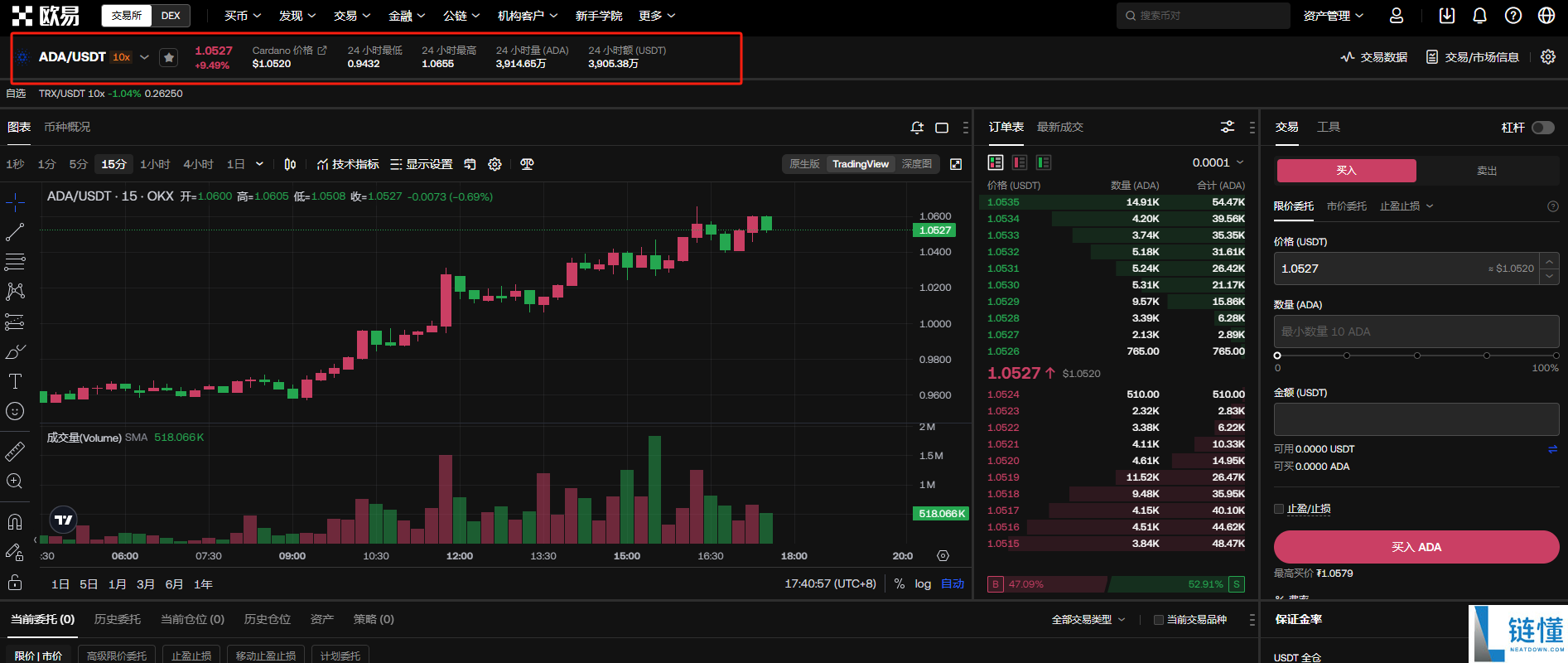
Task: Select the text annotation tool
Action: [x=15, y=381]
